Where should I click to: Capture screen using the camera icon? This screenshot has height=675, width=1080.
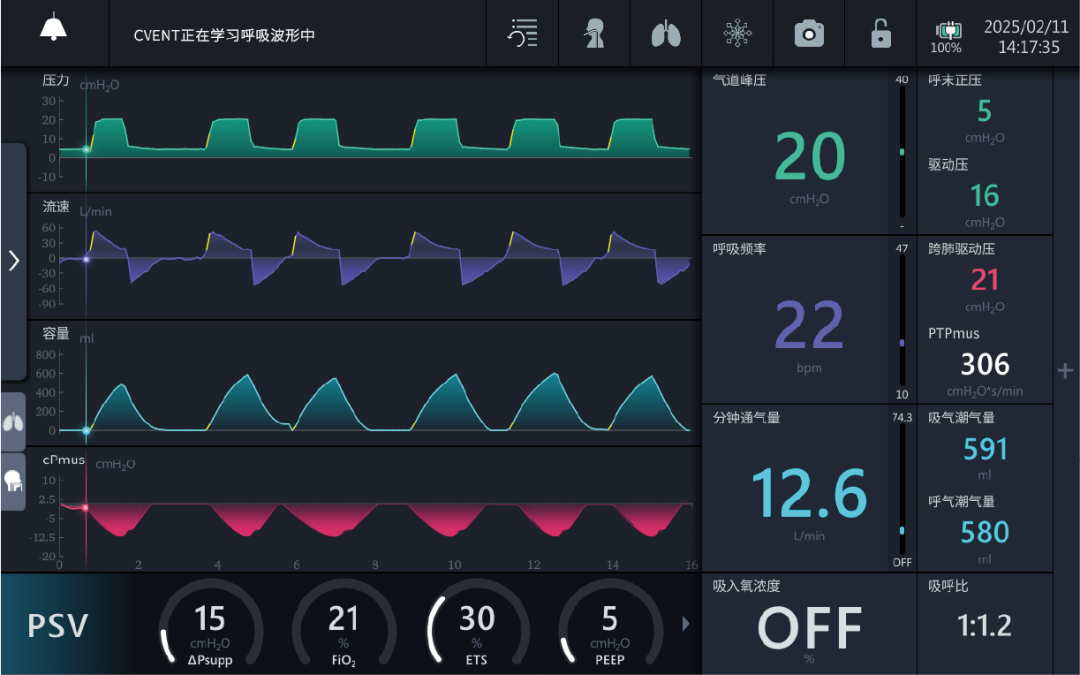pos(808,33)
